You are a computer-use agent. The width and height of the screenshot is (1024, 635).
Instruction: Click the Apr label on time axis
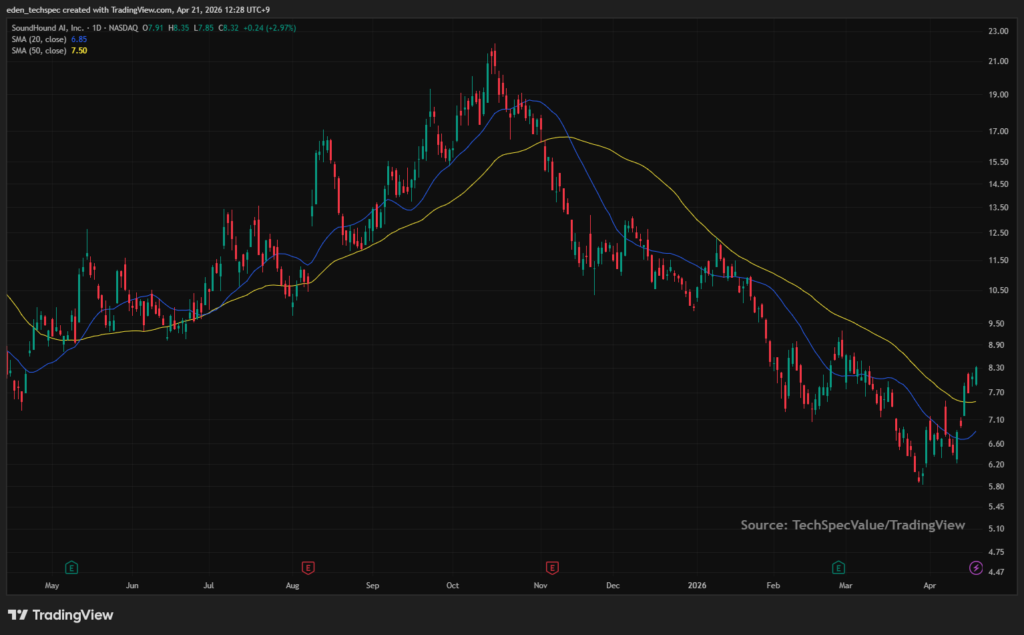929,585
